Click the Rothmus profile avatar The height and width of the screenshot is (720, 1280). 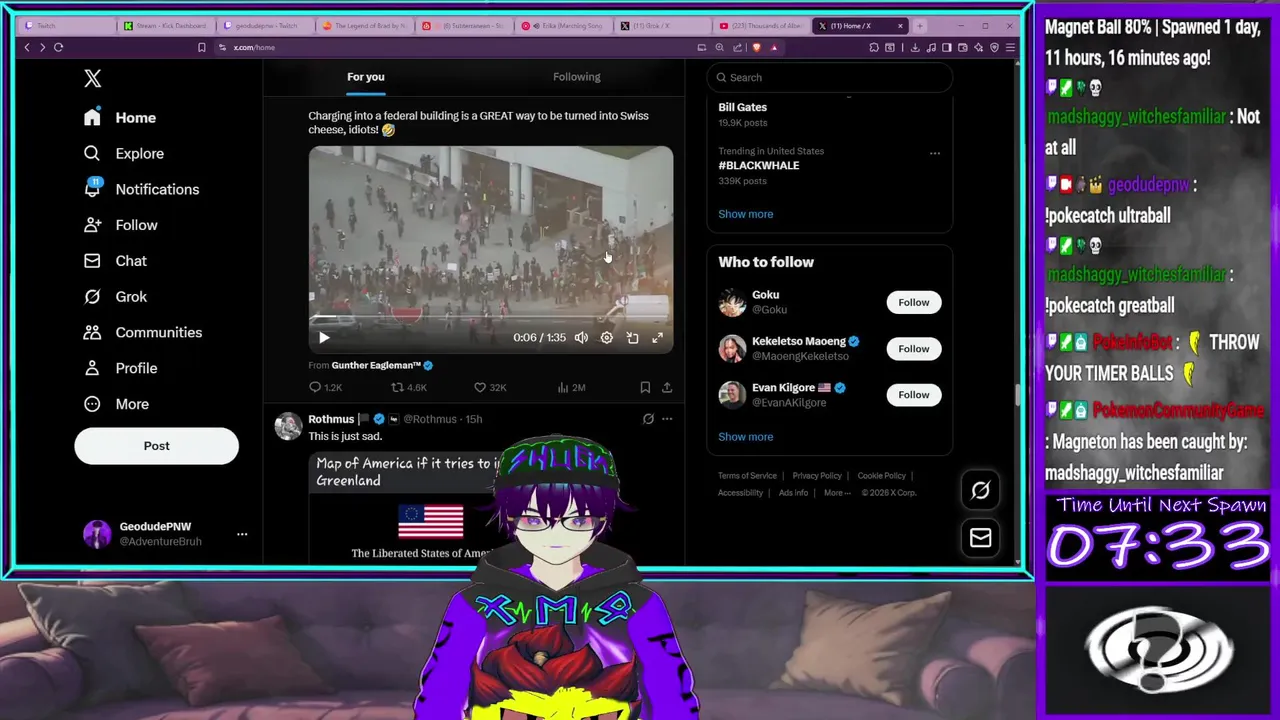(288, 426)
